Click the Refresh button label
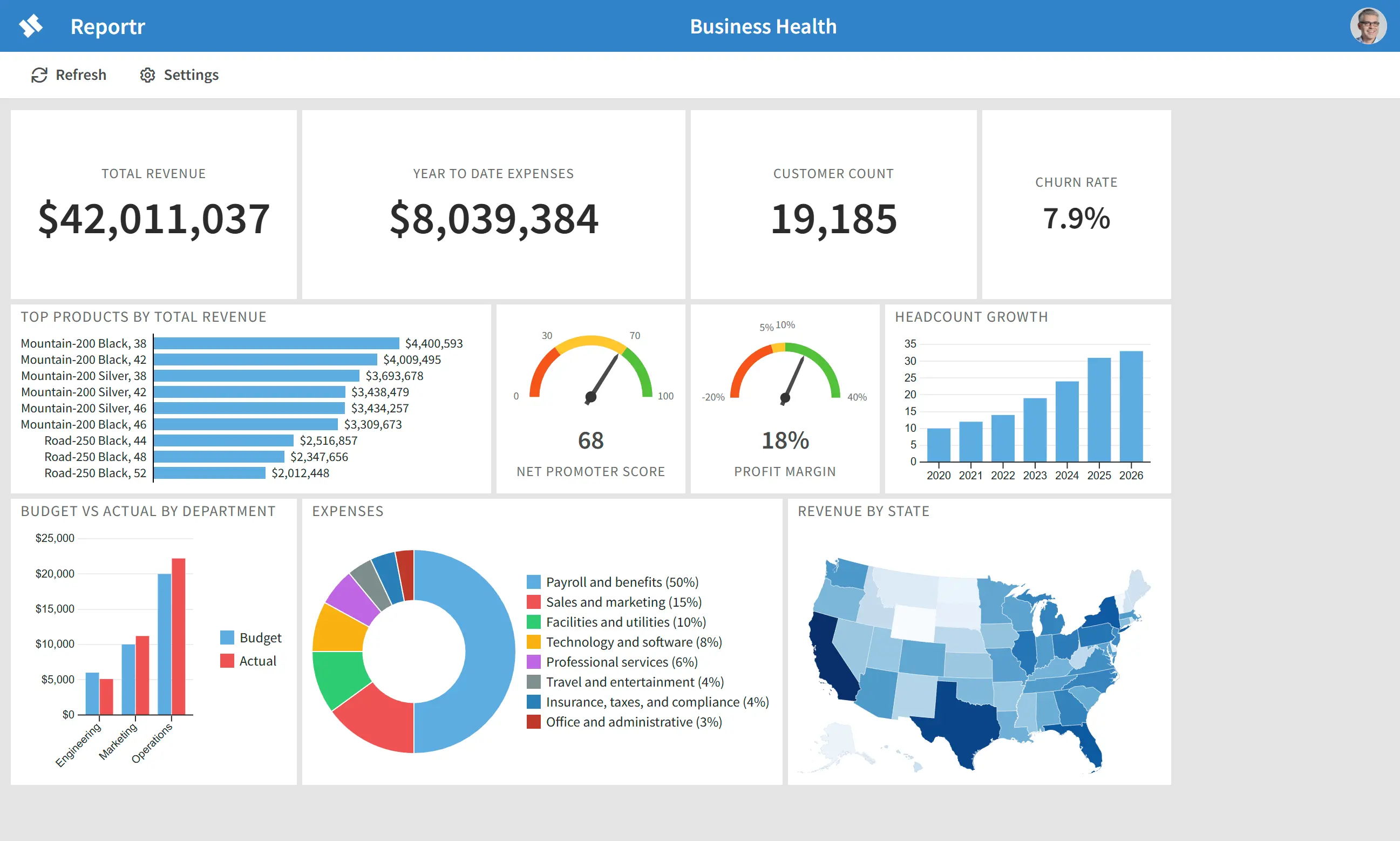The image size is (1400, 841). pyautogui.click(x=81, y=75)
